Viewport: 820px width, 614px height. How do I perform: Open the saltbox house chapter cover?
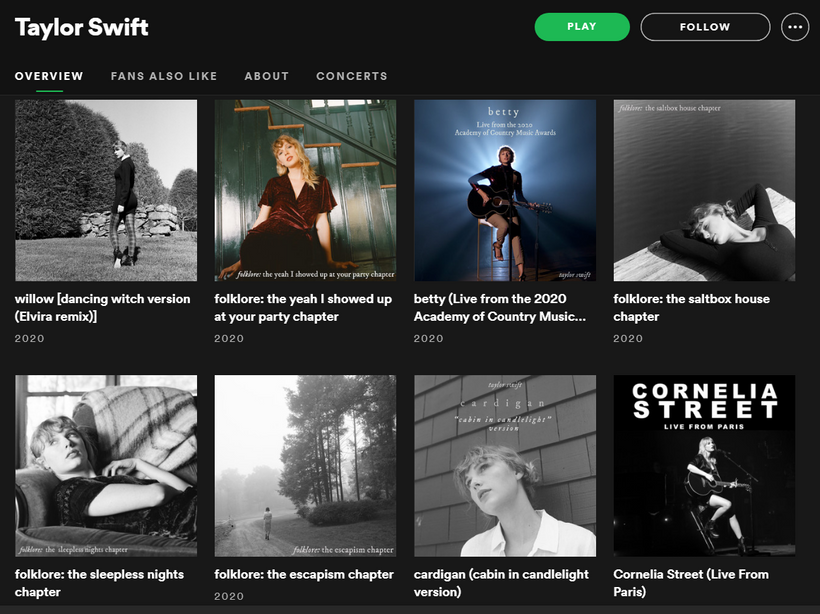704,190
